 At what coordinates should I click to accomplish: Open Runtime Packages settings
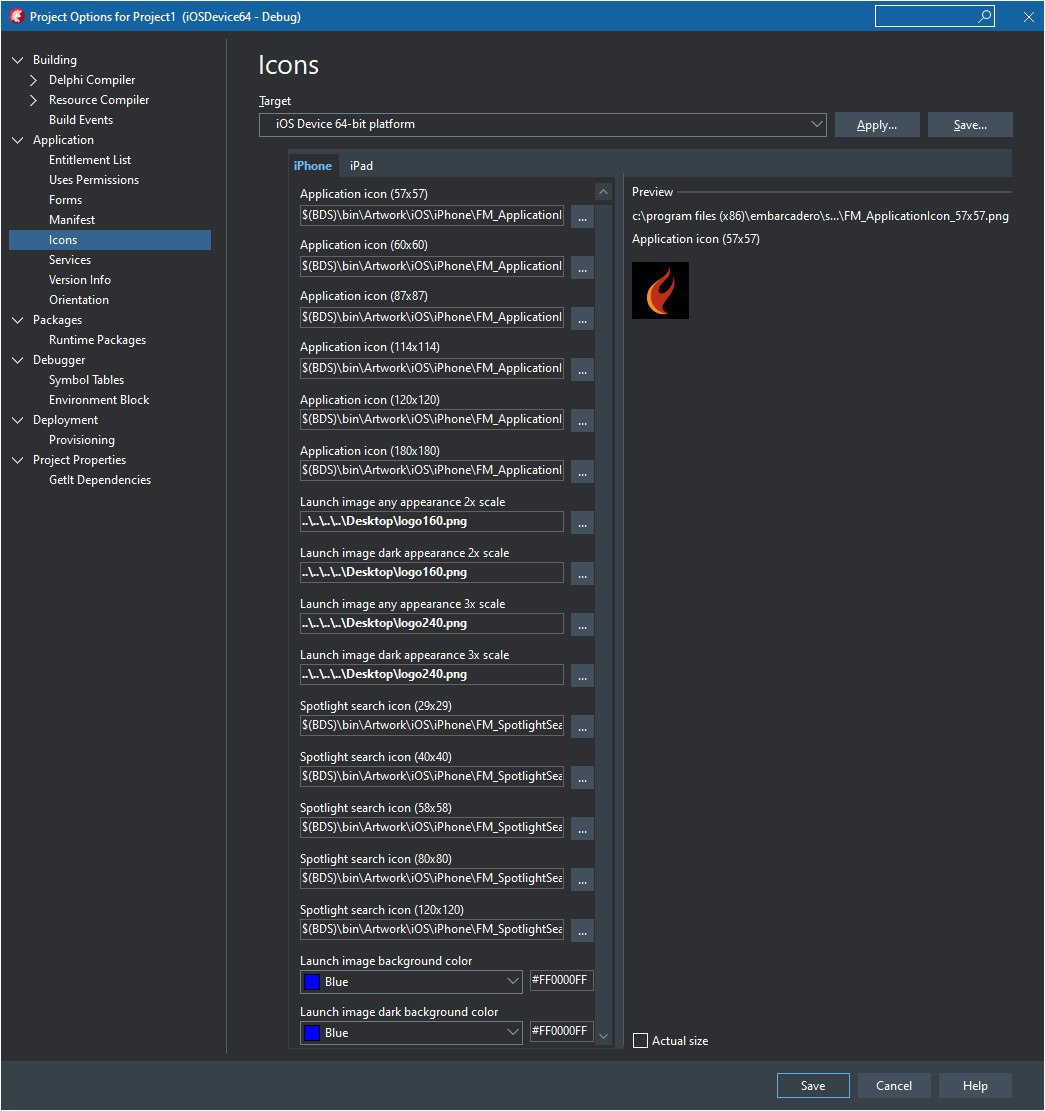(x=97, y=340)
